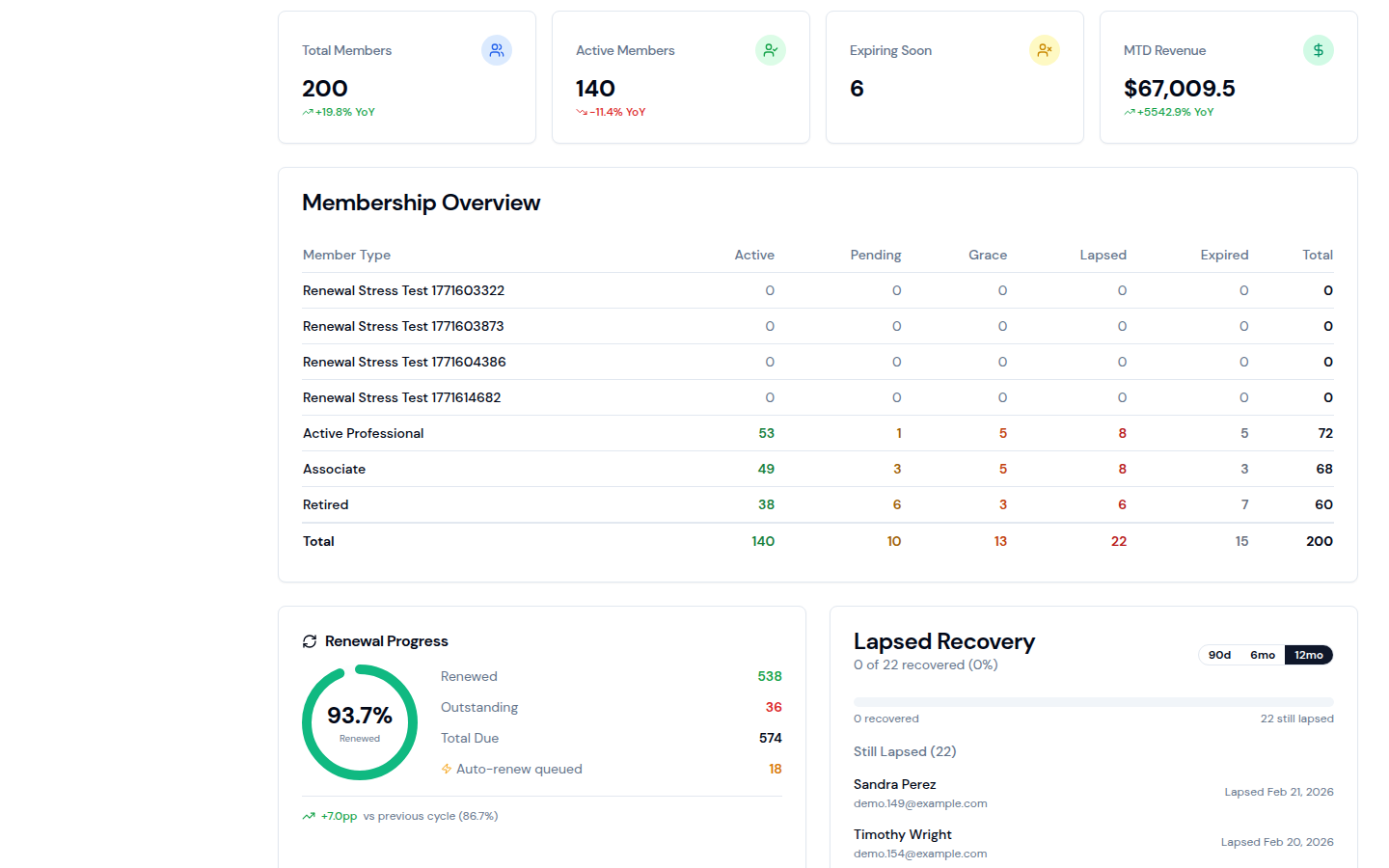Select the 12mo recovery range
This screenshot has height=868, width=1389.
(1309, 655)
